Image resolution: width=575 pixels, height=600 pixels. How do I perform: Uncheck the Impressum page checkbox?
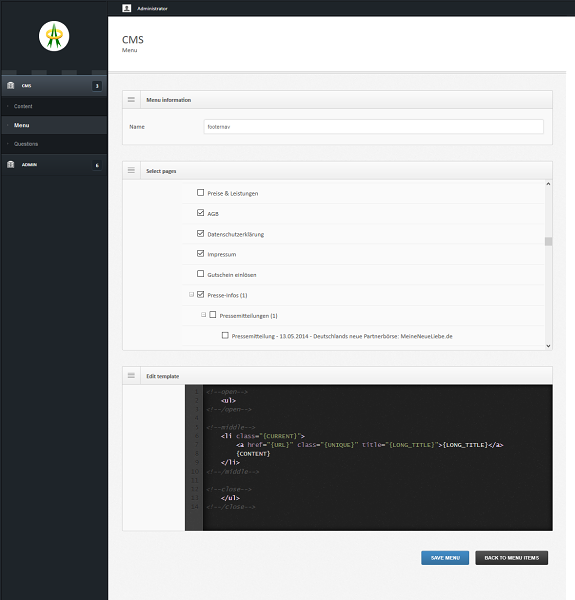(x=200, y=253)
